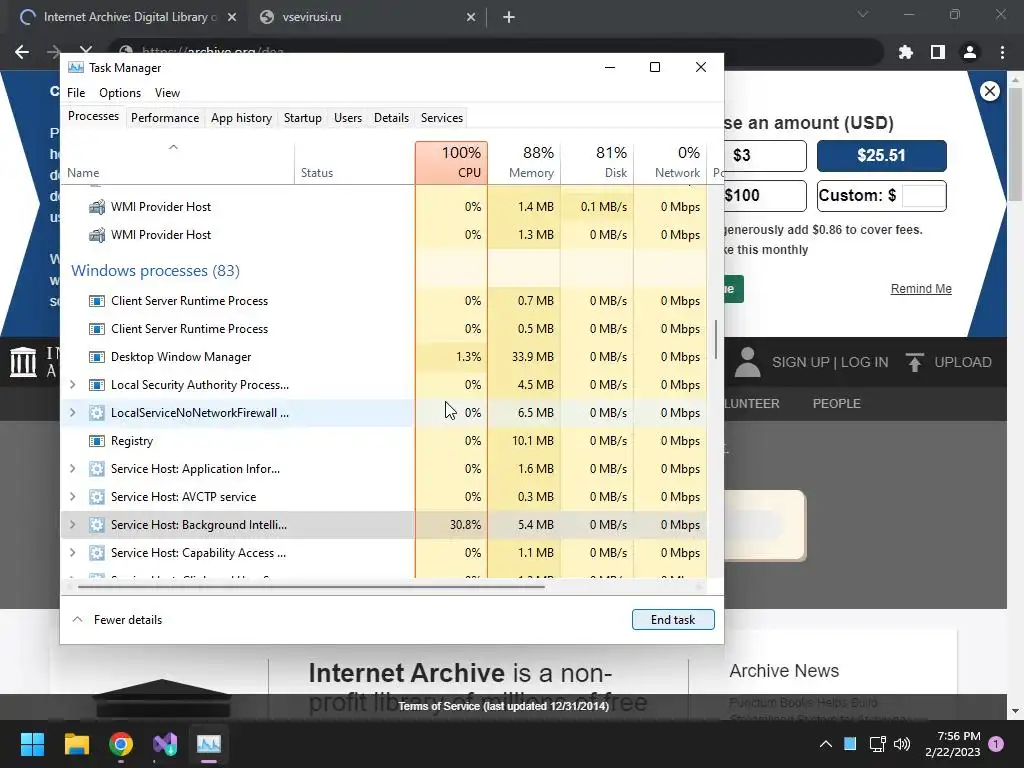Select the Windows processes (83) group header
Screen dimensions: 1024x768
pos(155,270)
